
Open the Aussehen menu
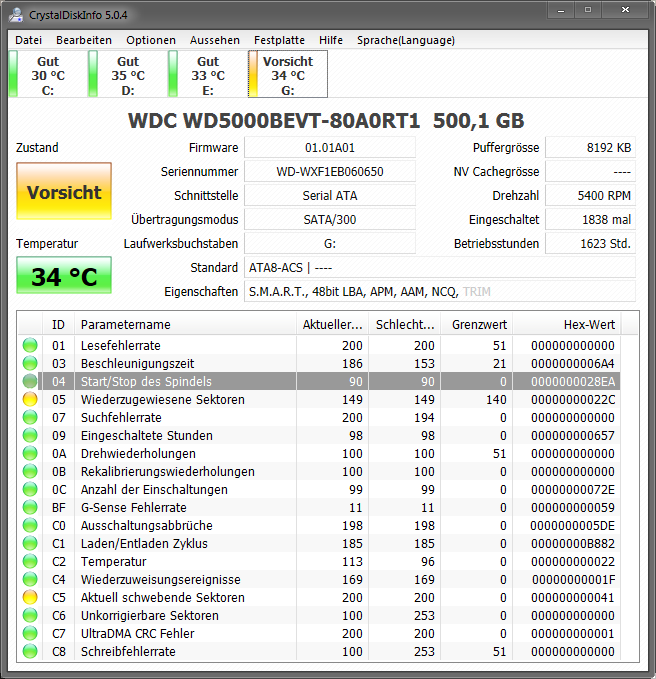[x=215, y=40]
